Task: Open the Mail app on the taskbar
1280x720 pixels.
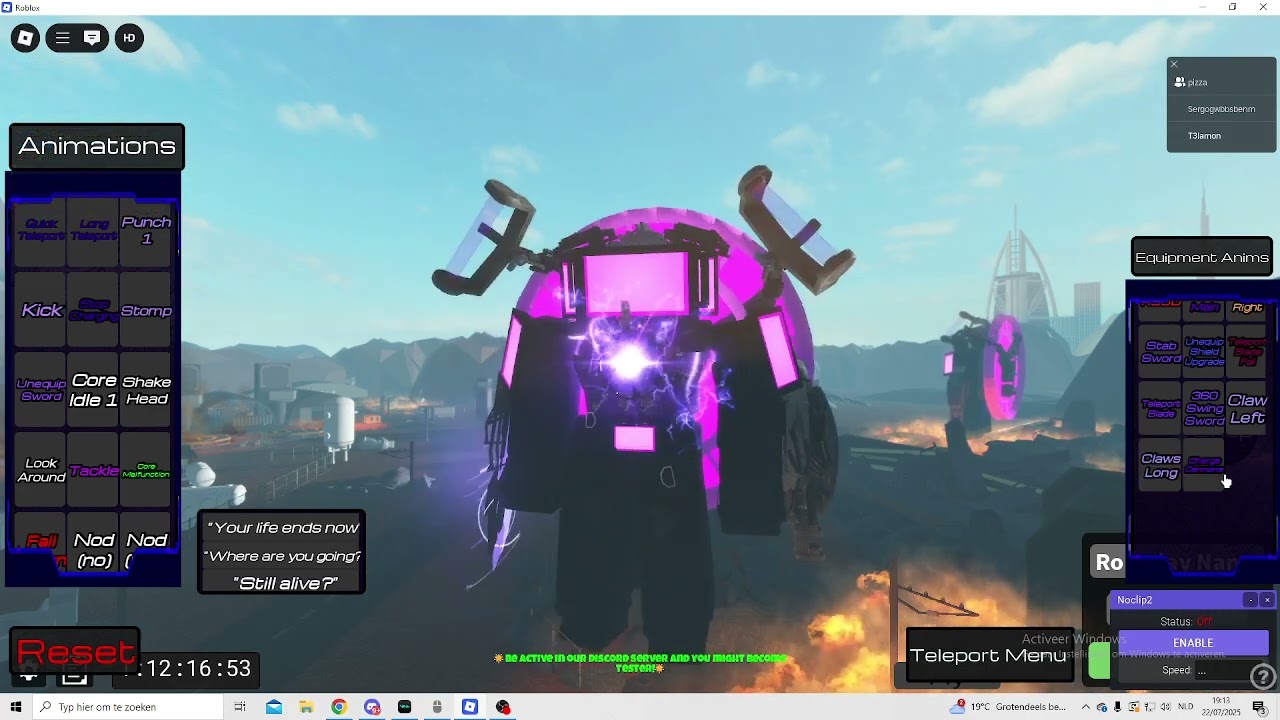Action: point(274,707)
